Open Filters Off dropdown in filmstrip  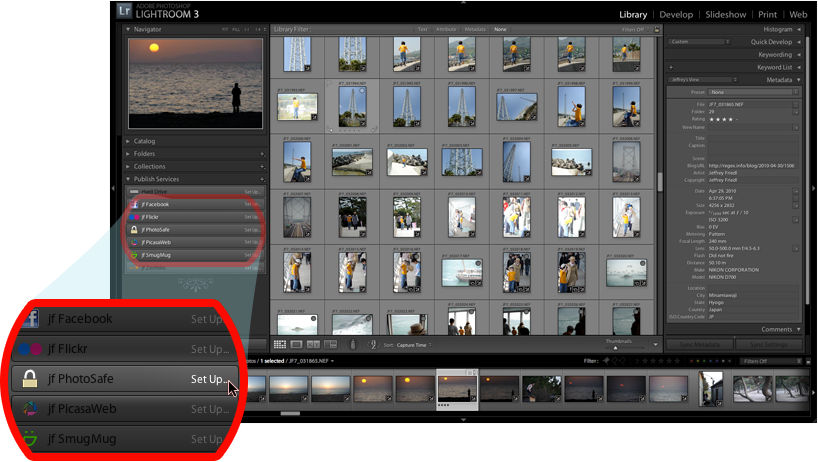[x=770, y=361]
